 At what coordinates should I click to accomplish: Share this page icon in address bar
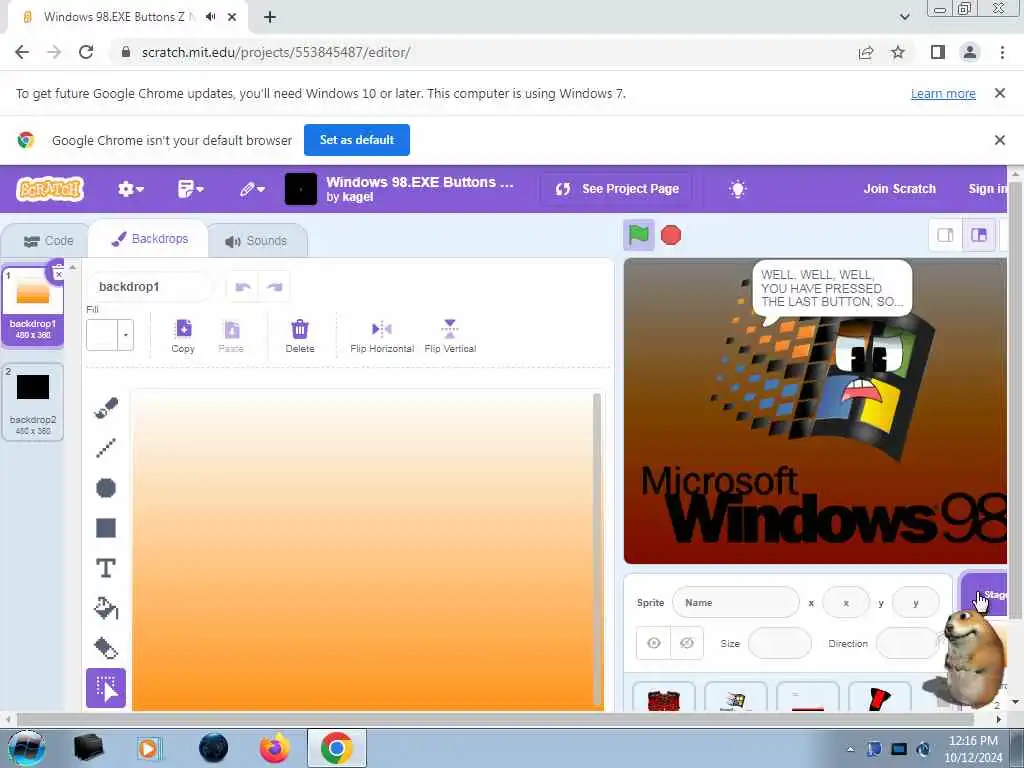pyautogui.click(x=866, y=52)
